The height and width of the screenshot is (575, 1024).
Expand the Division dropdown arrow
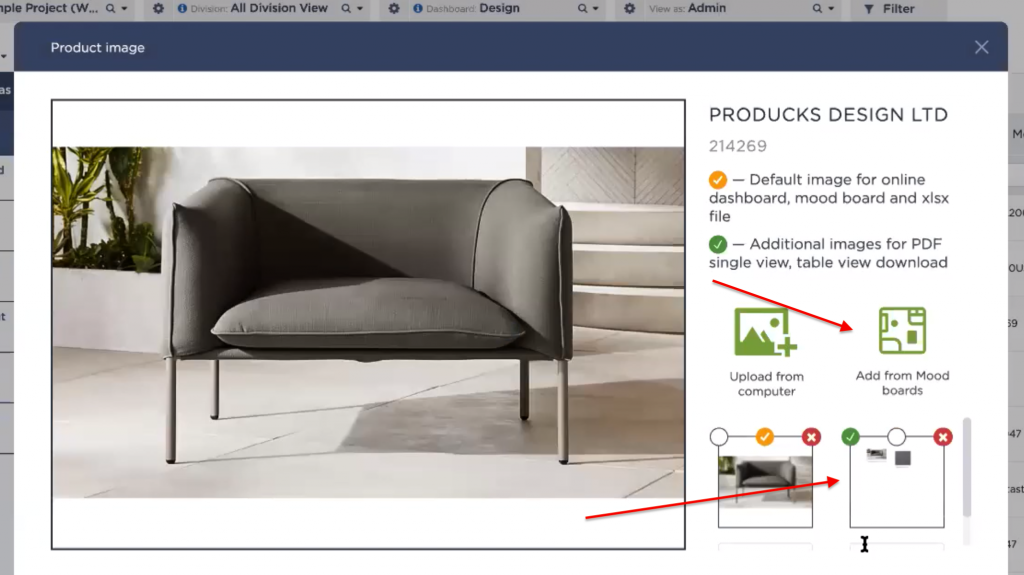[x=360, y=8]
